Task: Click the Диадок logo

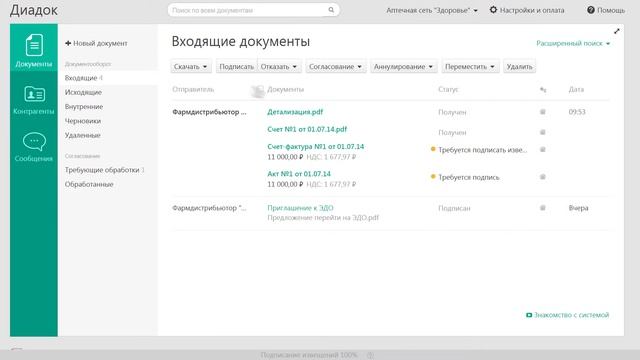Action: point(34,10)
